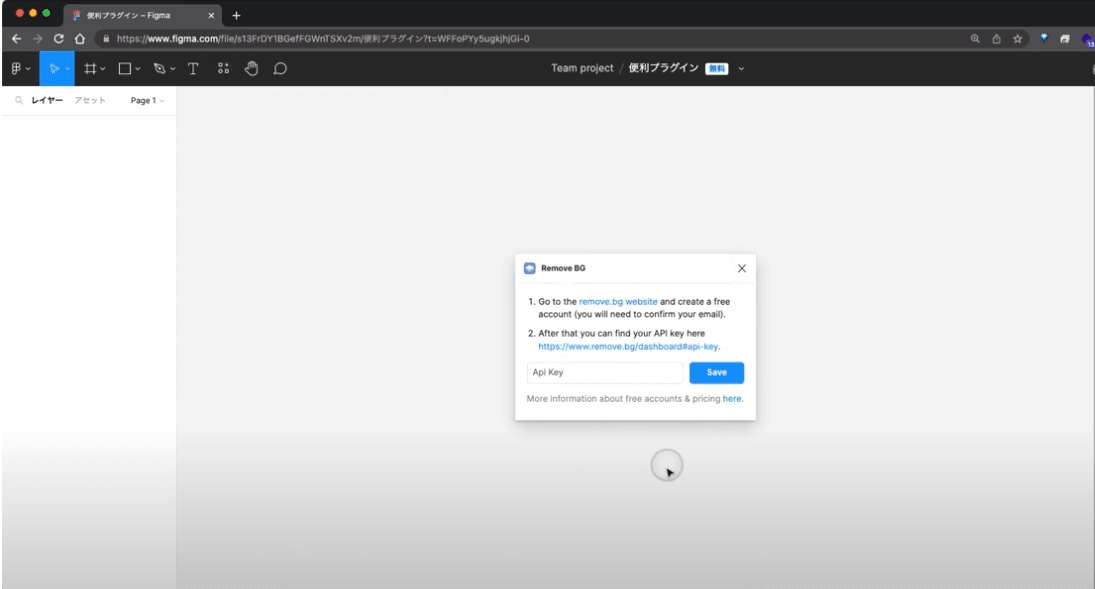Screen dimensions: 1095x589
Task: Click the site lock icon
Action: (106, 38)
